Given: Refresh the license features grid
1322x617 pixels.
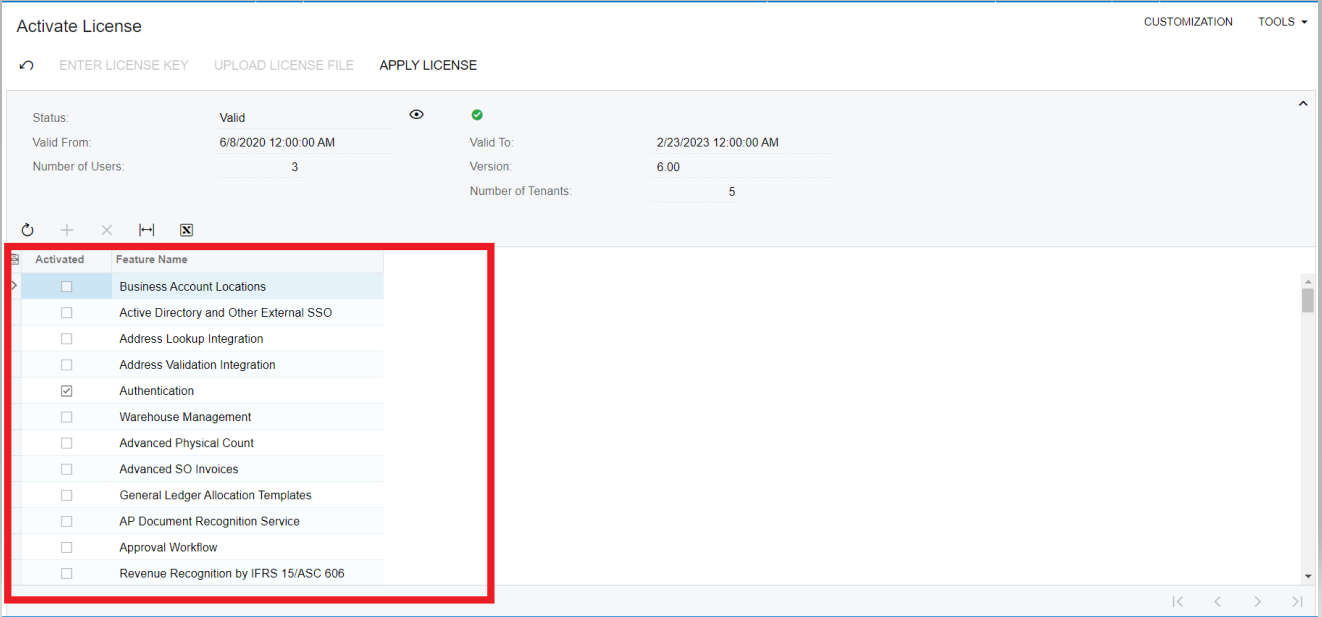Looking at the screenshot, I should pos(27,230).
